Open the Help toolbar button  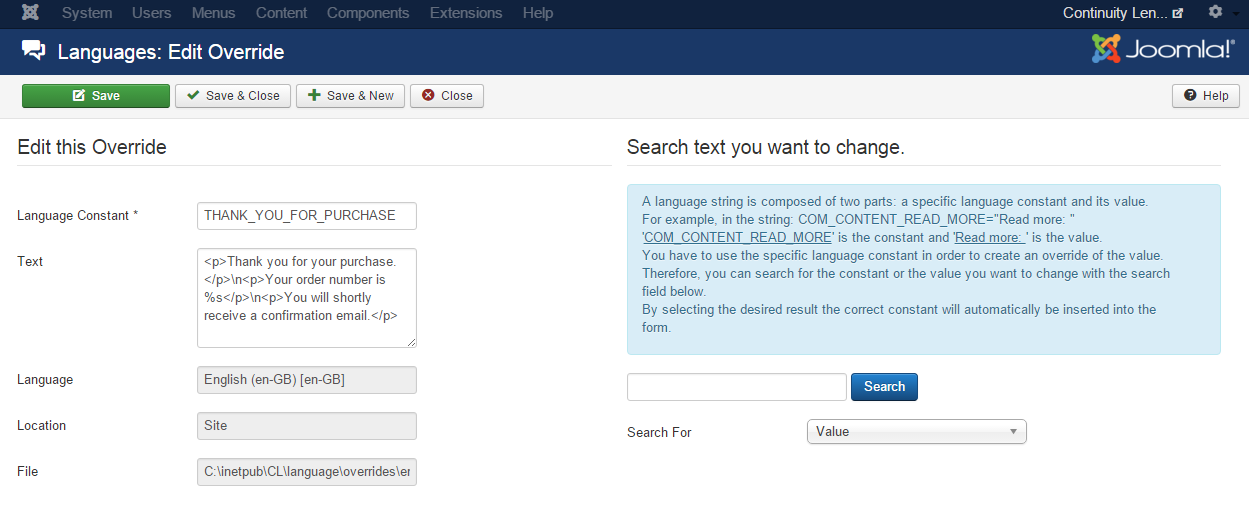(1206, 96)
